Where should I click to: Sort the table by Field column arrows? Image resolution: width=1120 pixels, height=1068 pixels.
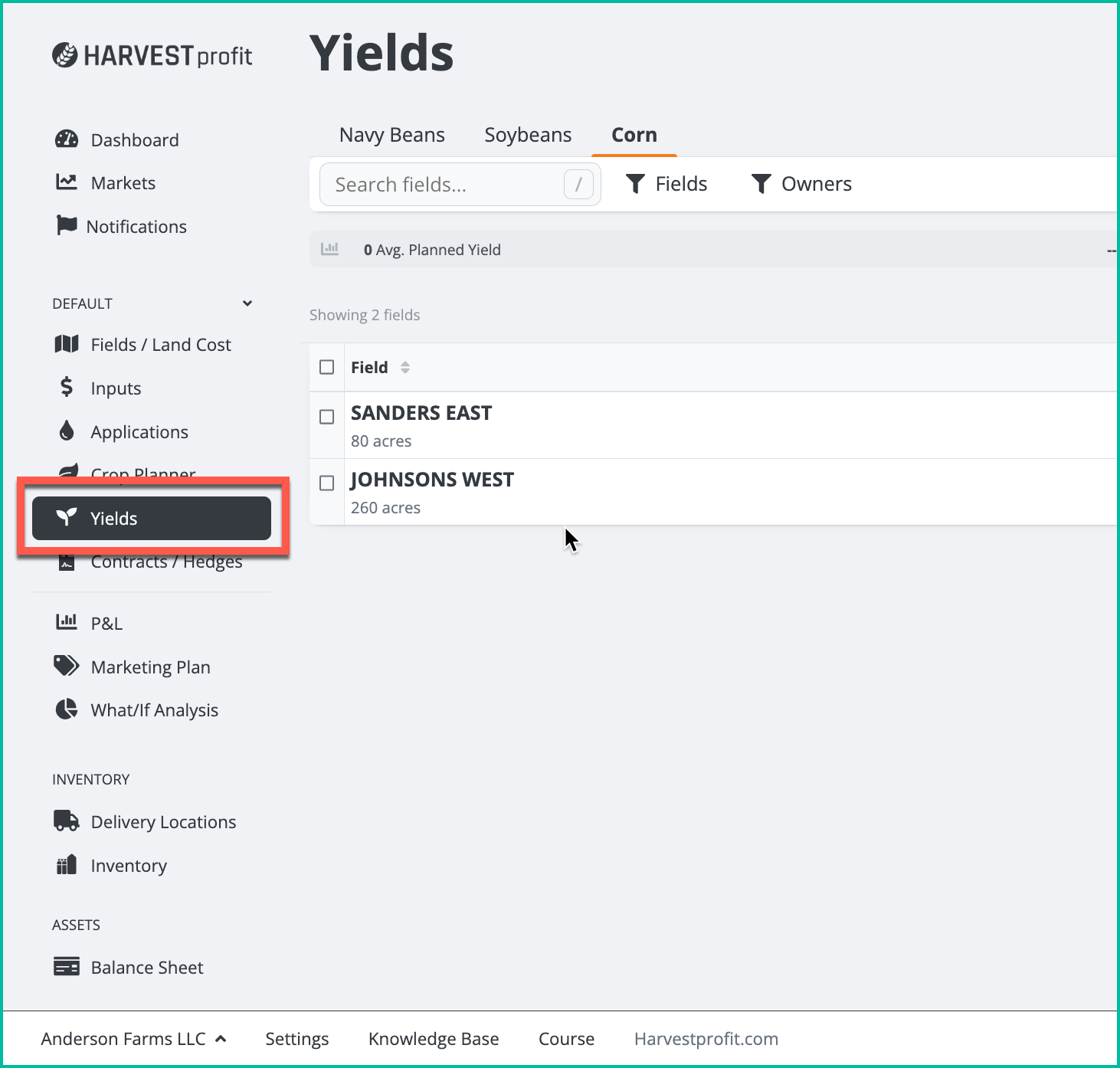point(405,368)
